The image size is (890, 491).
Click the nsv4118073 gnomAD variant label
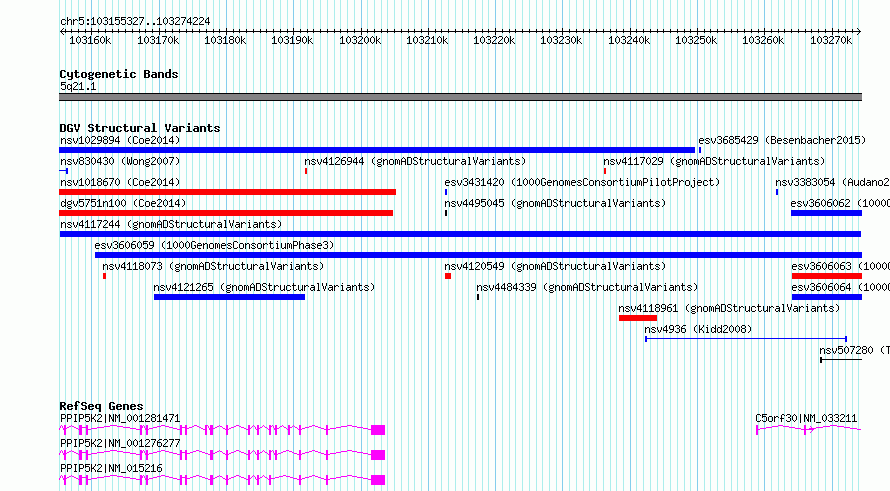pyautogui.click(x=213, y=266)
